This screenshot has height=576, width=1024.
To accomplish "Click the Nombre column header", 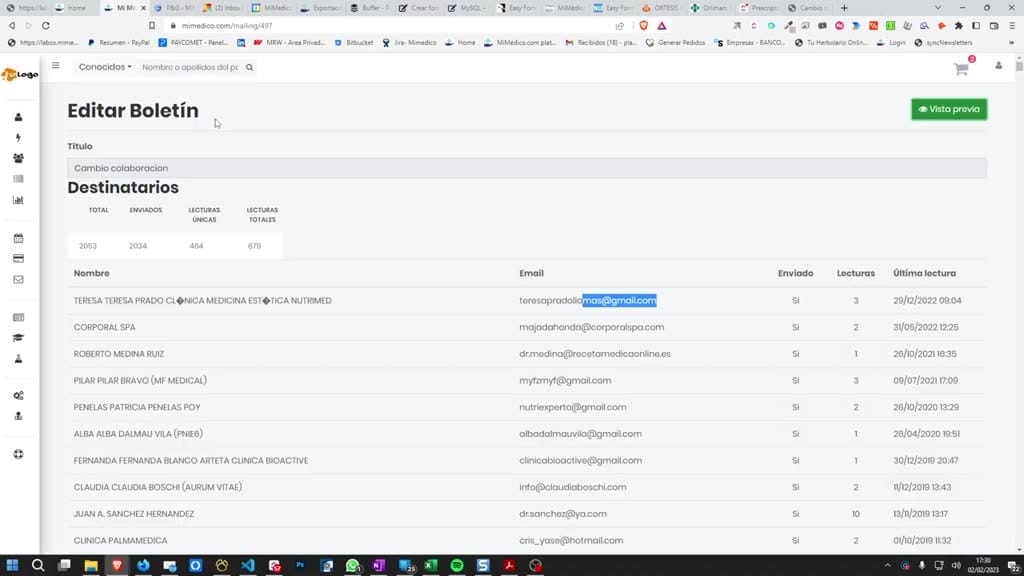I will [x=91, y=273].
